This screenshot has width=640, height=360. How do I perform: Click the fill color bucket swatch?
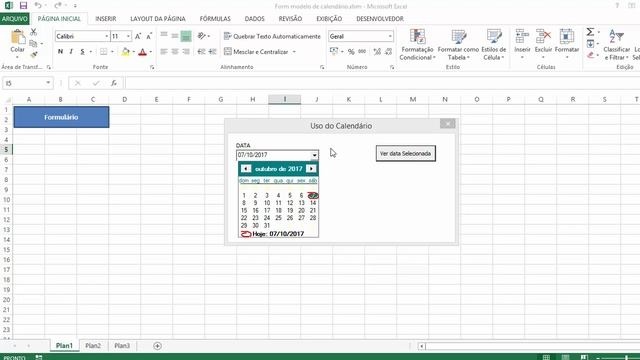[x=125, y=51]
